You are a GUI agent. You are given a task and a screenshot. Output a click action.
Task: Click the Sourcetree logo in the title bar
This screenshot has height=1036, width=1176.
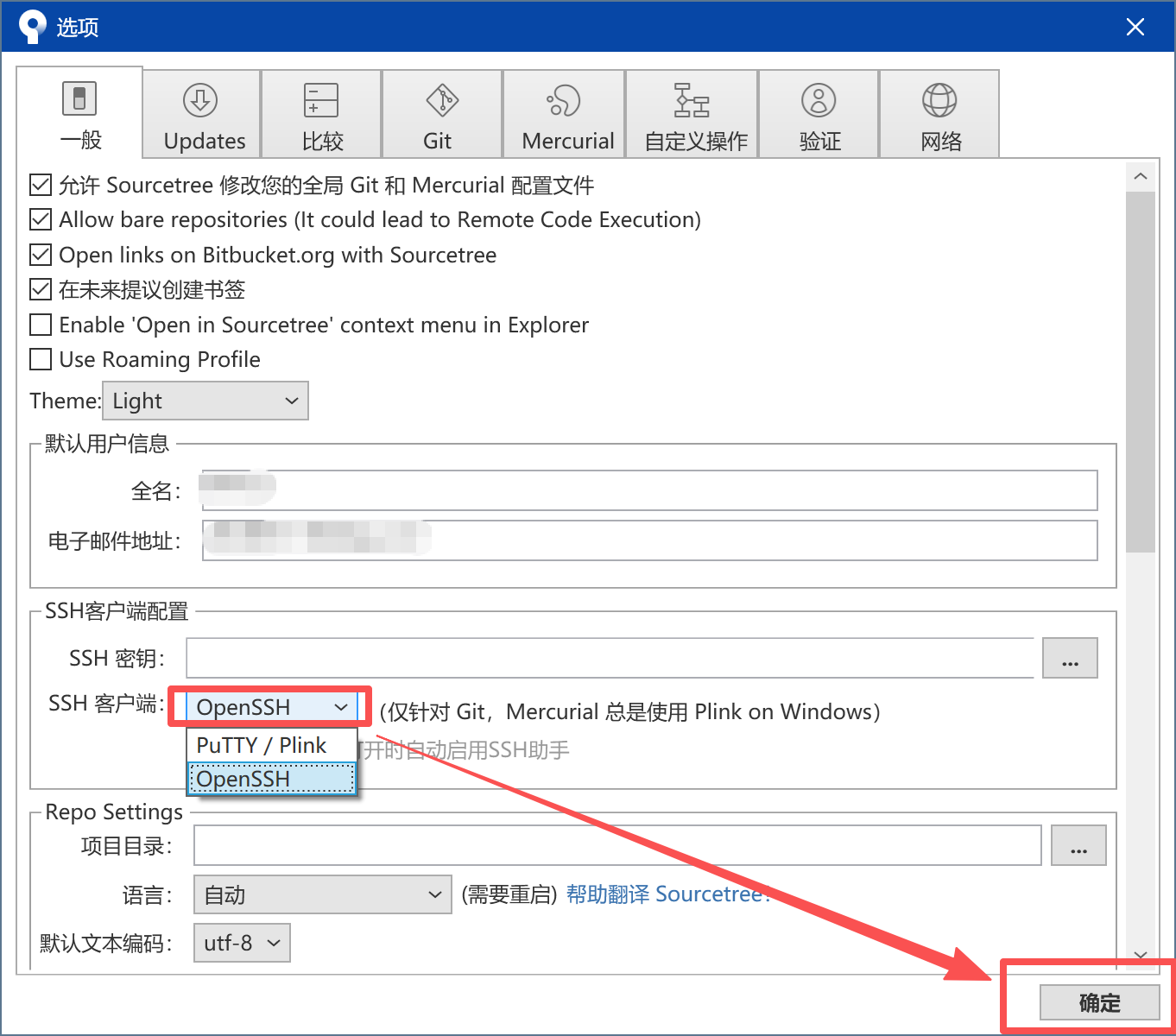(x=32, y=26)
